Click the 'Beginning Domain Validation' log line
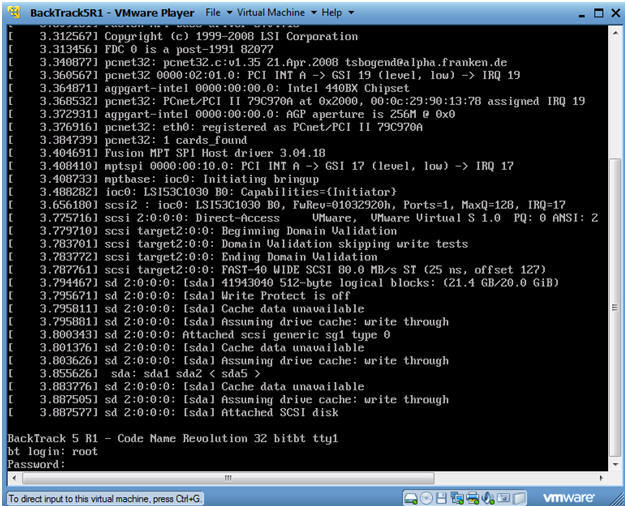 [x=202, y=231]
